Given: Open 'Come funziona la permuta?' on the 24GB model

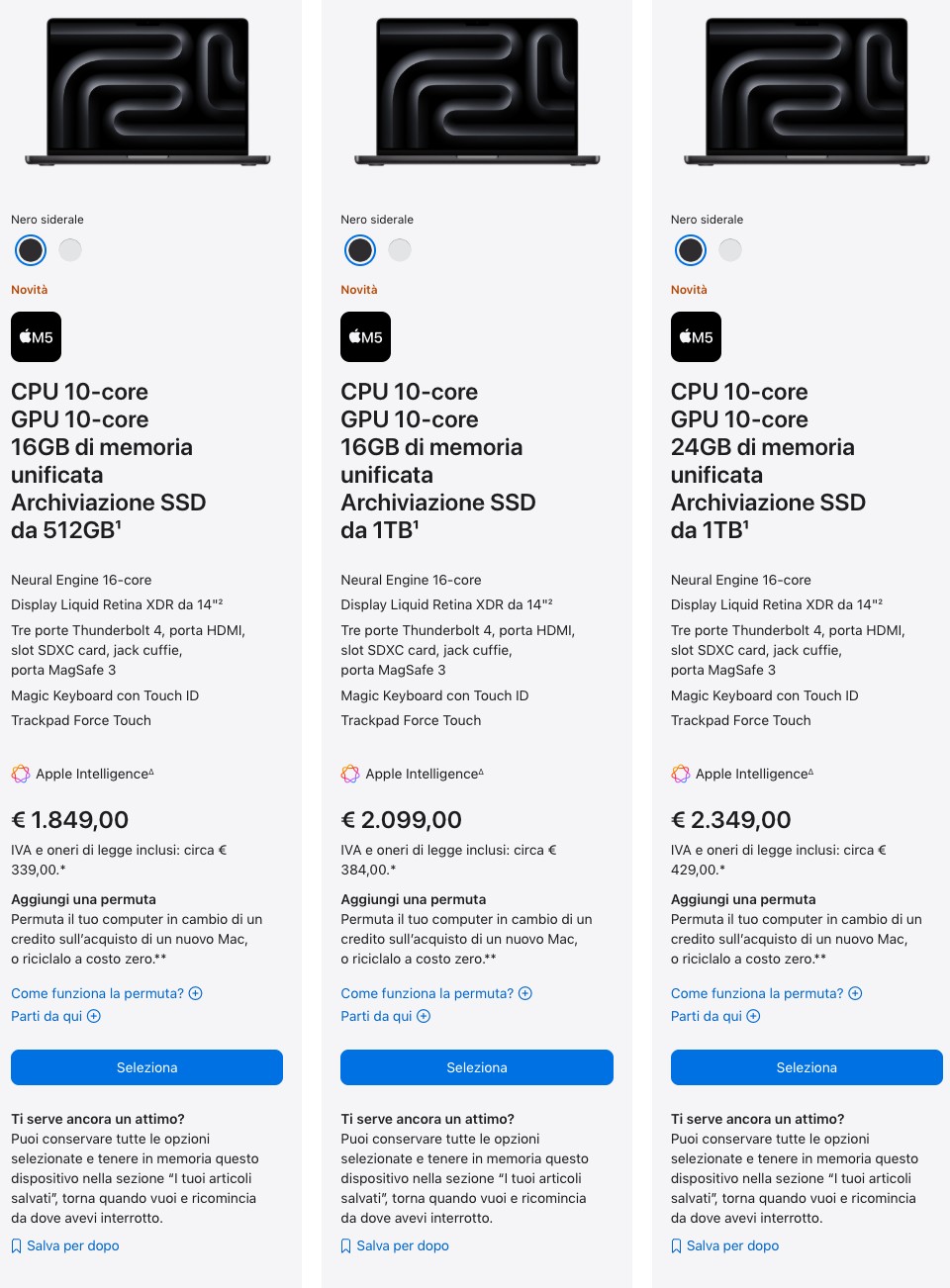Looking at the screenshot, I should [x=766, y=993].
